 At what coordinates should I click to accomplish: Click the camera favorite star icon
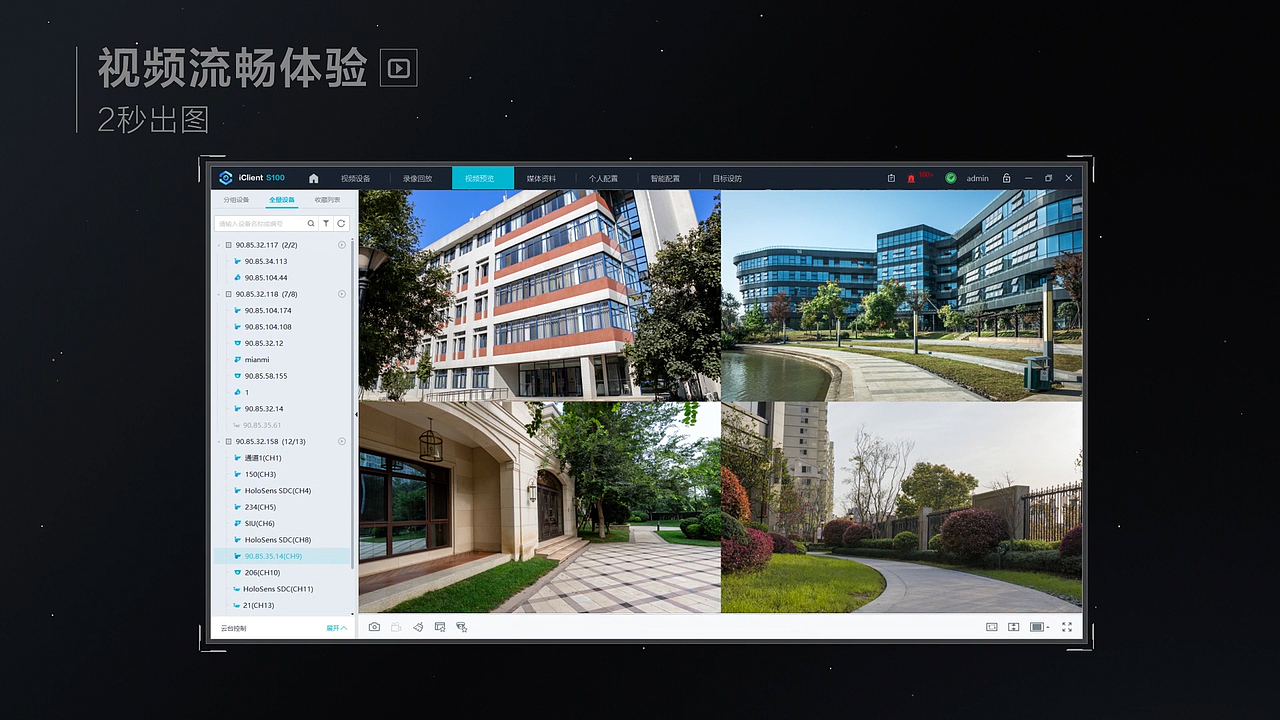pyautogui.click(x=462, y=627)
